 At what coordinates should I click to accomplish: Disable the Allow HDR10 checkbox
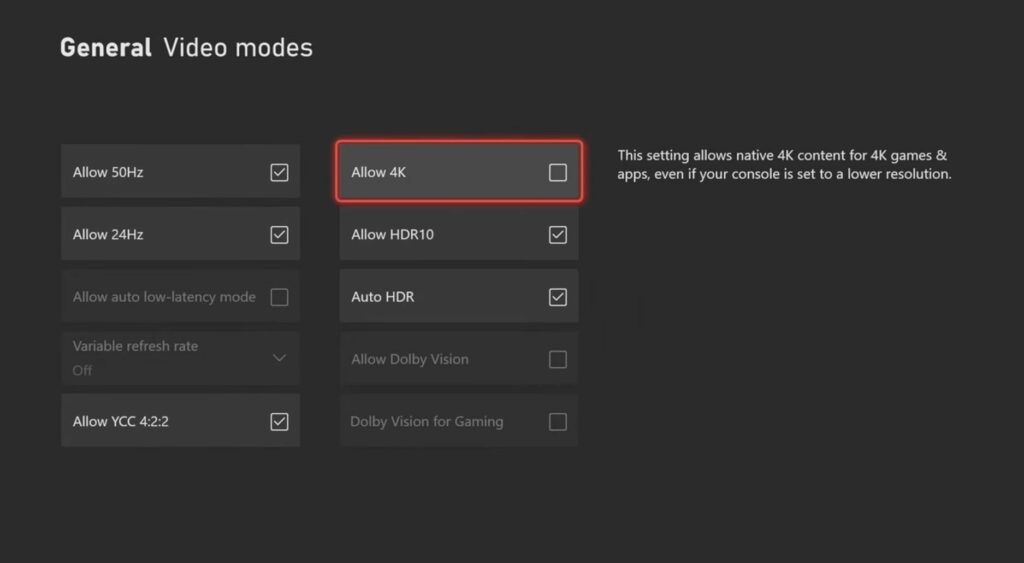558,235
